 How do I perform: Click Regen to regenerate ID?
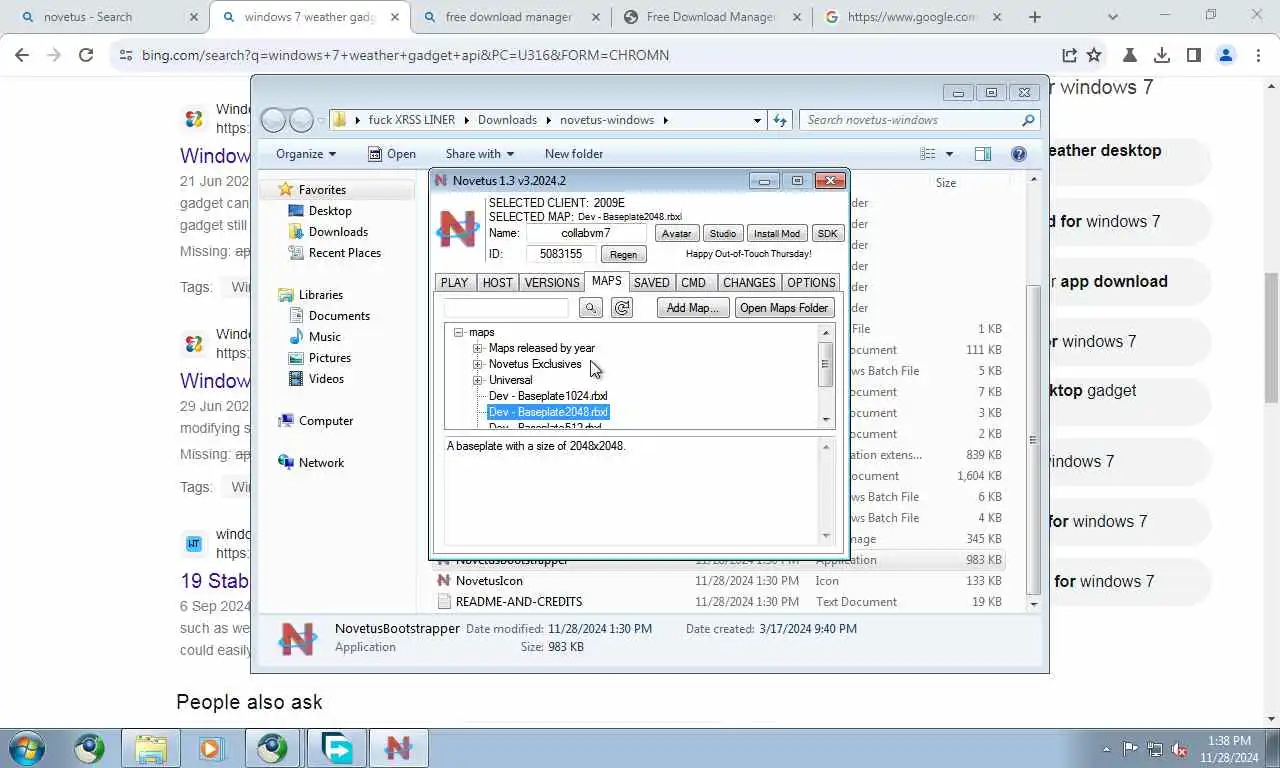[623, 254]
